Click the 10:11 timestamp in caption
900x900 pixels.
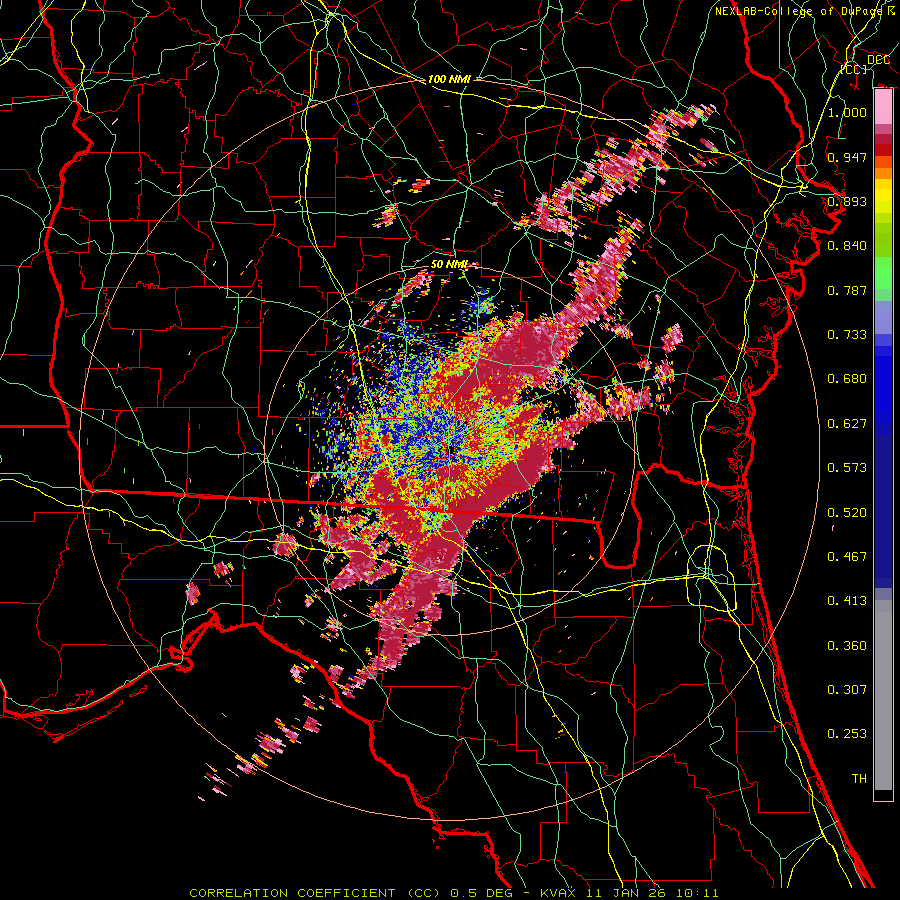(697, 893)
